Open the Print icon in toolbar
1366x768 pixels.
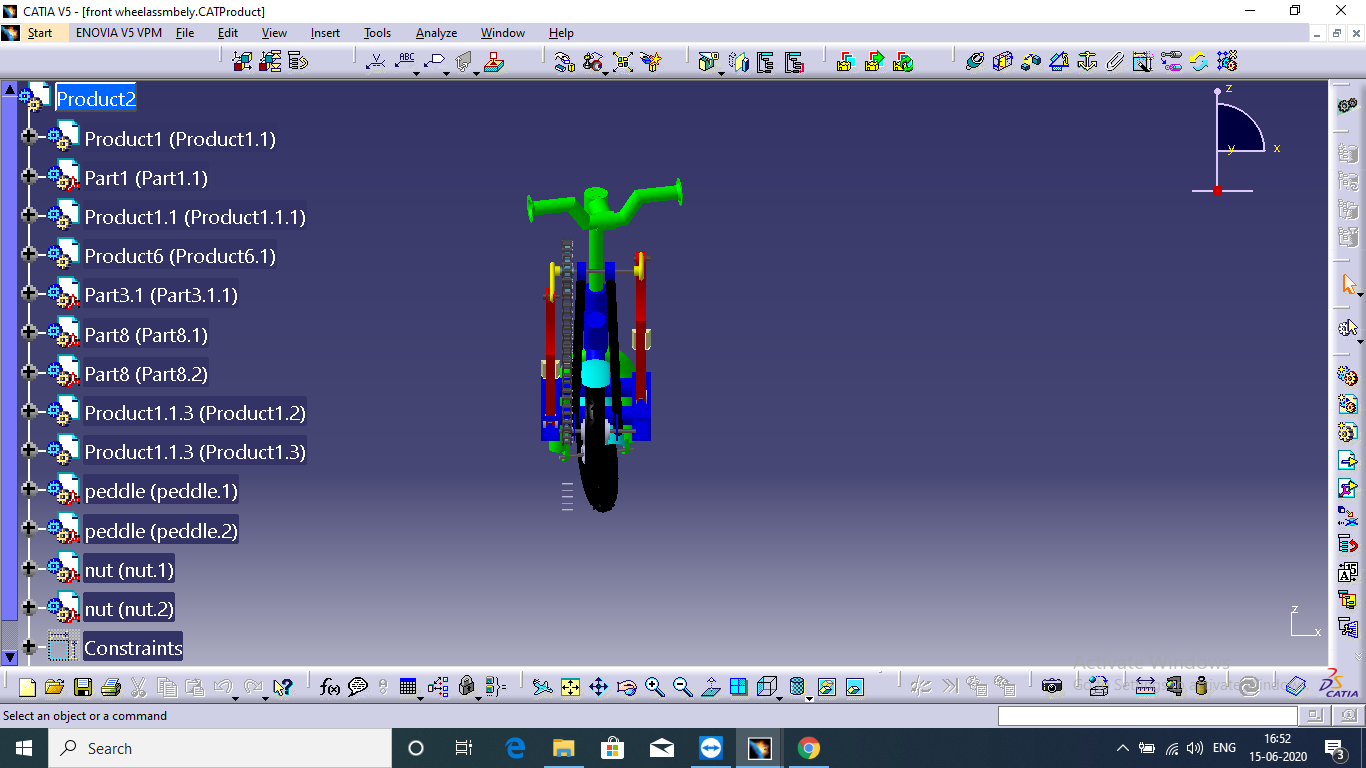click(111, 687)
